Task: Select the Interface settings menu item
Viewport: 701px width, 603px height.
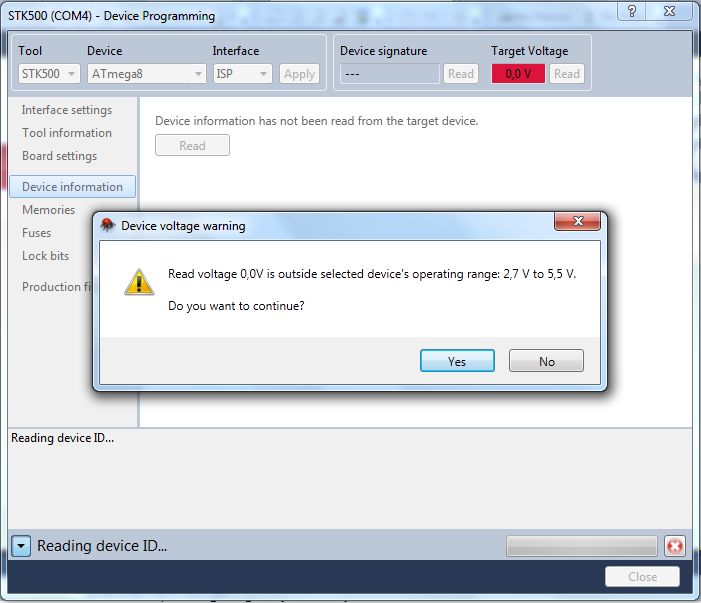Action: pos(67,110)
